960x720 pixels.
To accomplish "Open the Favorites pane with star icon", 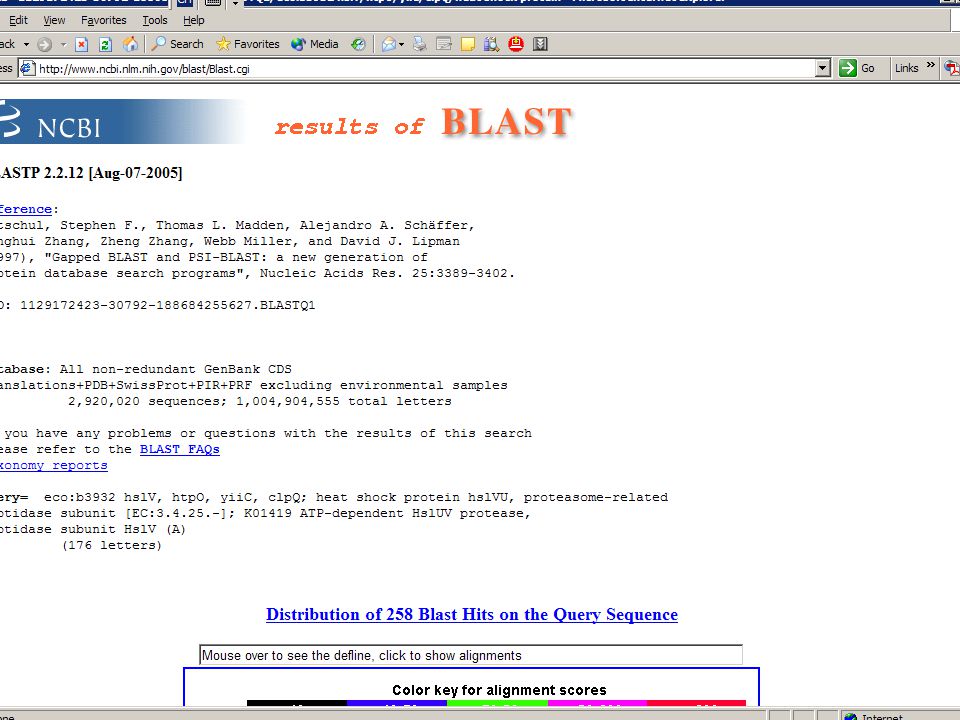I will click(x=248, y=44).
